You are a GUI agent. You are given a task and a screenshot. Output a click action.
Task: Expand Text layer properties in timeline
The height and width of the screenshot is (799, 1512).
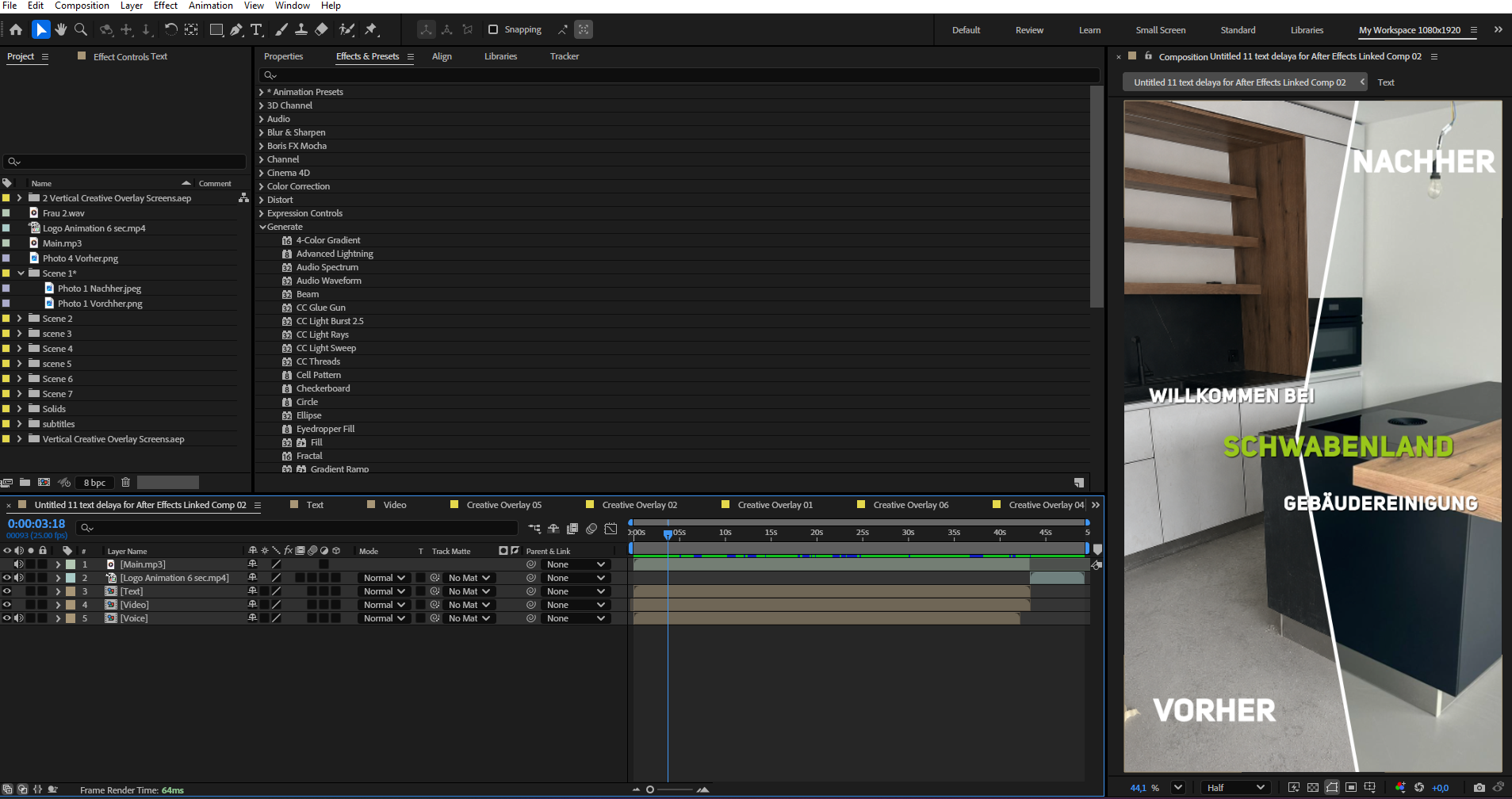58,591
